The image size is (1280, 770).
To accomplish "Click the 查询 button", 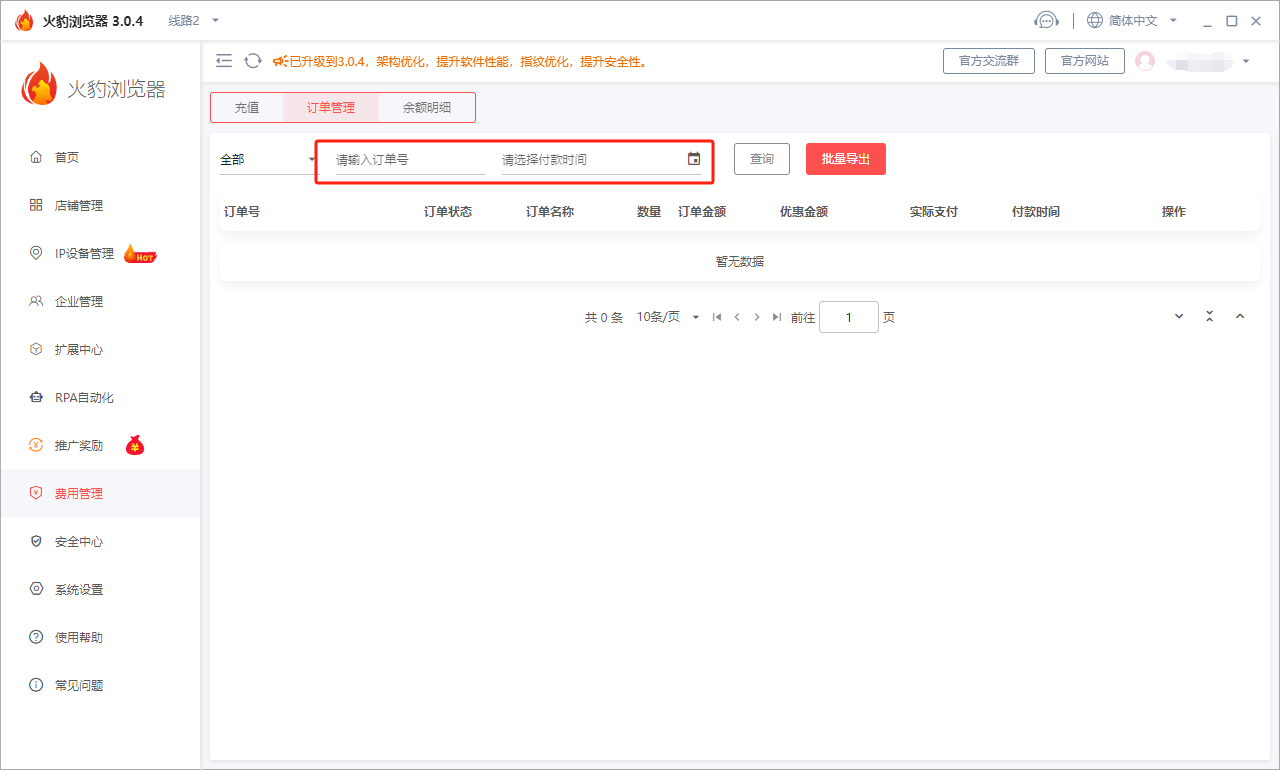I will pos(762,159).
